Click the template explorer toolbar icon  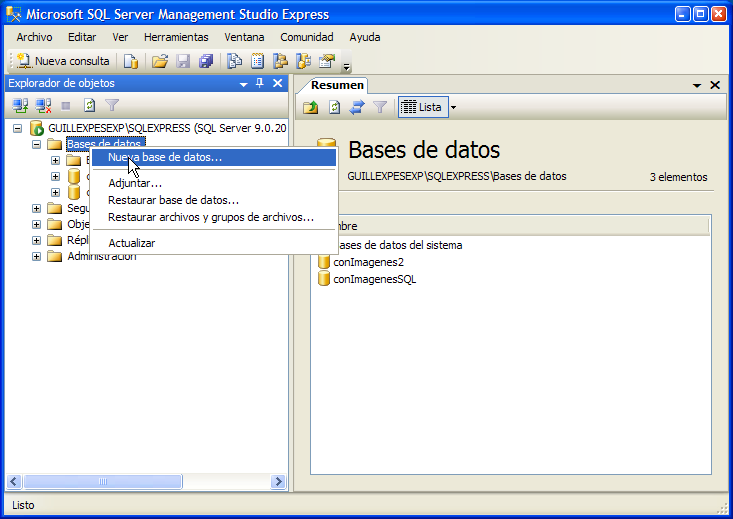click(x=304, y=61)
